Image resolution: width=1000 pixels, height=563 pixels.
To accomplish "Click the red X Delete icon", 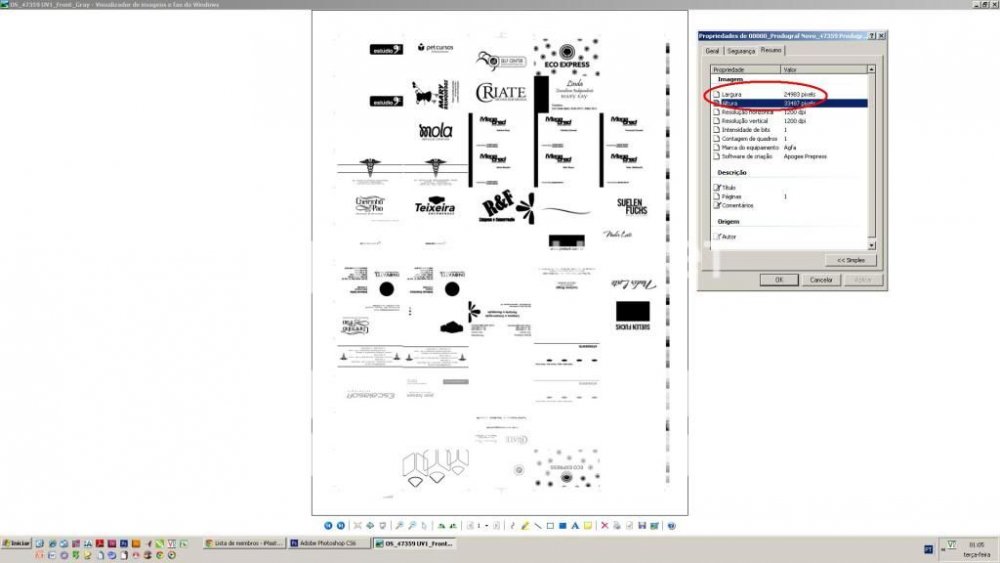I will (605, 525).
